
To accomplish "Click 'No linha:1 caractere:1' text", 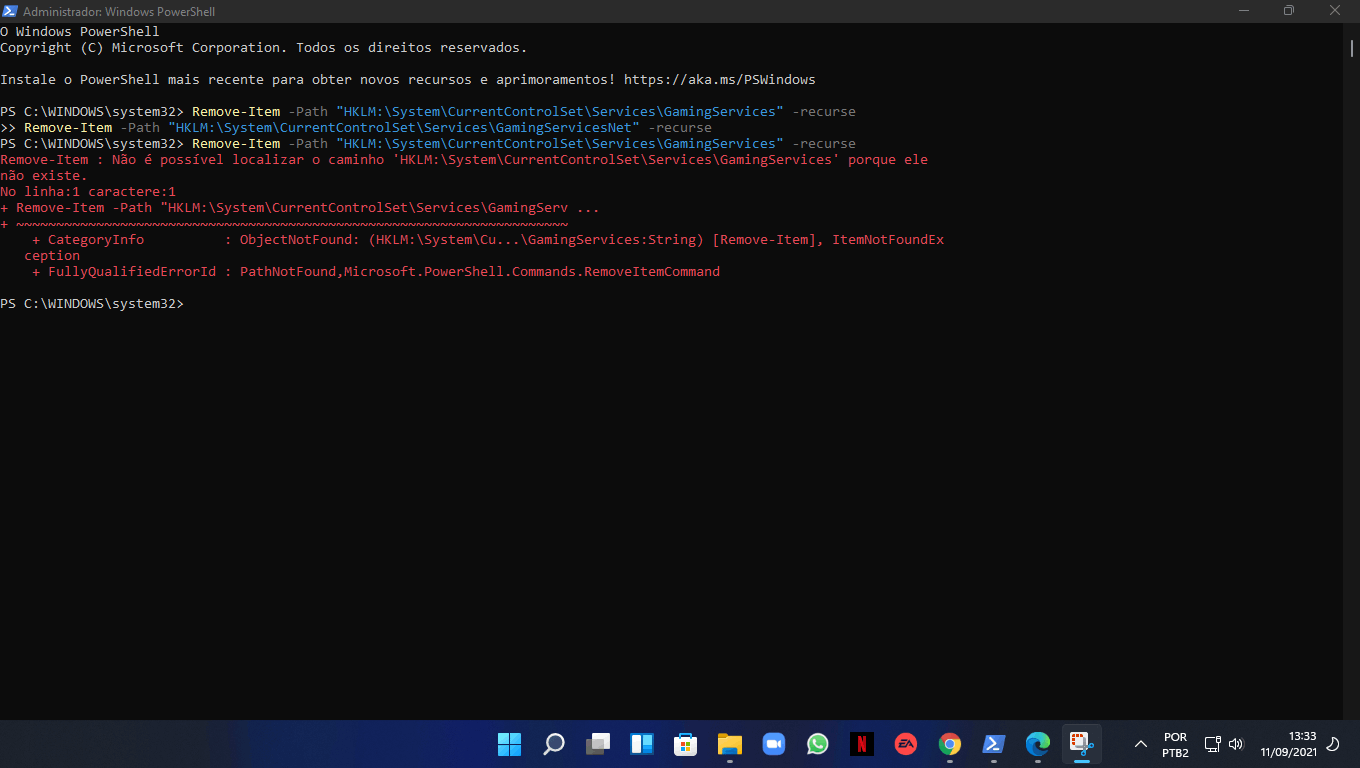I will click(x=88, y=191).
